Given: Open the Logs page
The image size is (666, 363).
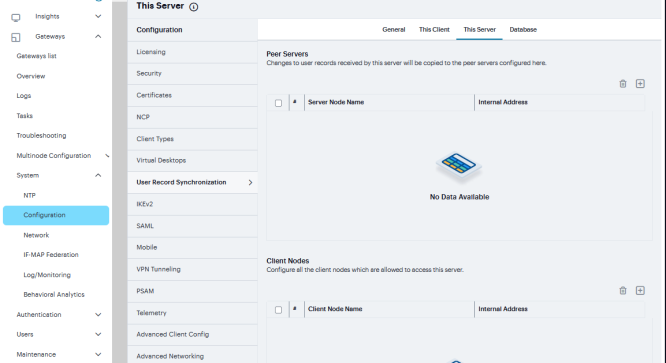Looking at the screenshot, I should (x=24, y=96).
